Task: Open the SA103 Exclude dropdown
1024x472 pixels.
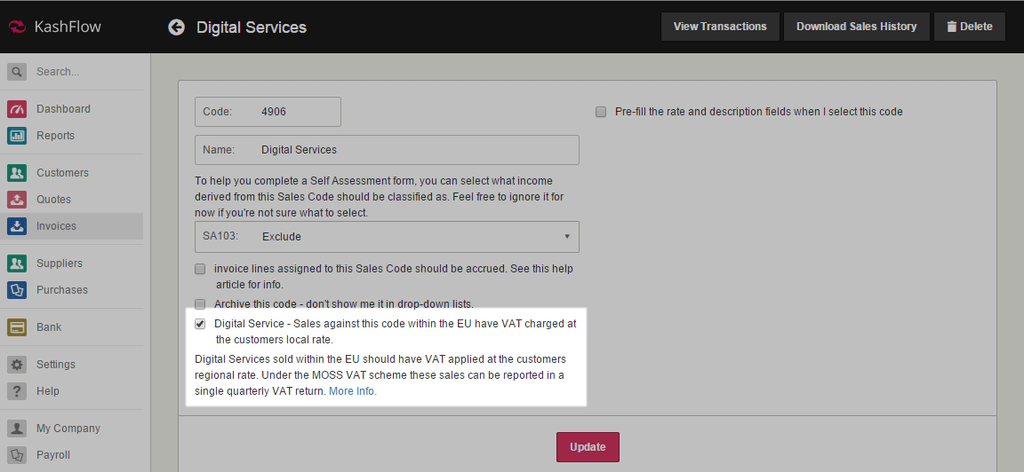Action: [x=386, y=237]
